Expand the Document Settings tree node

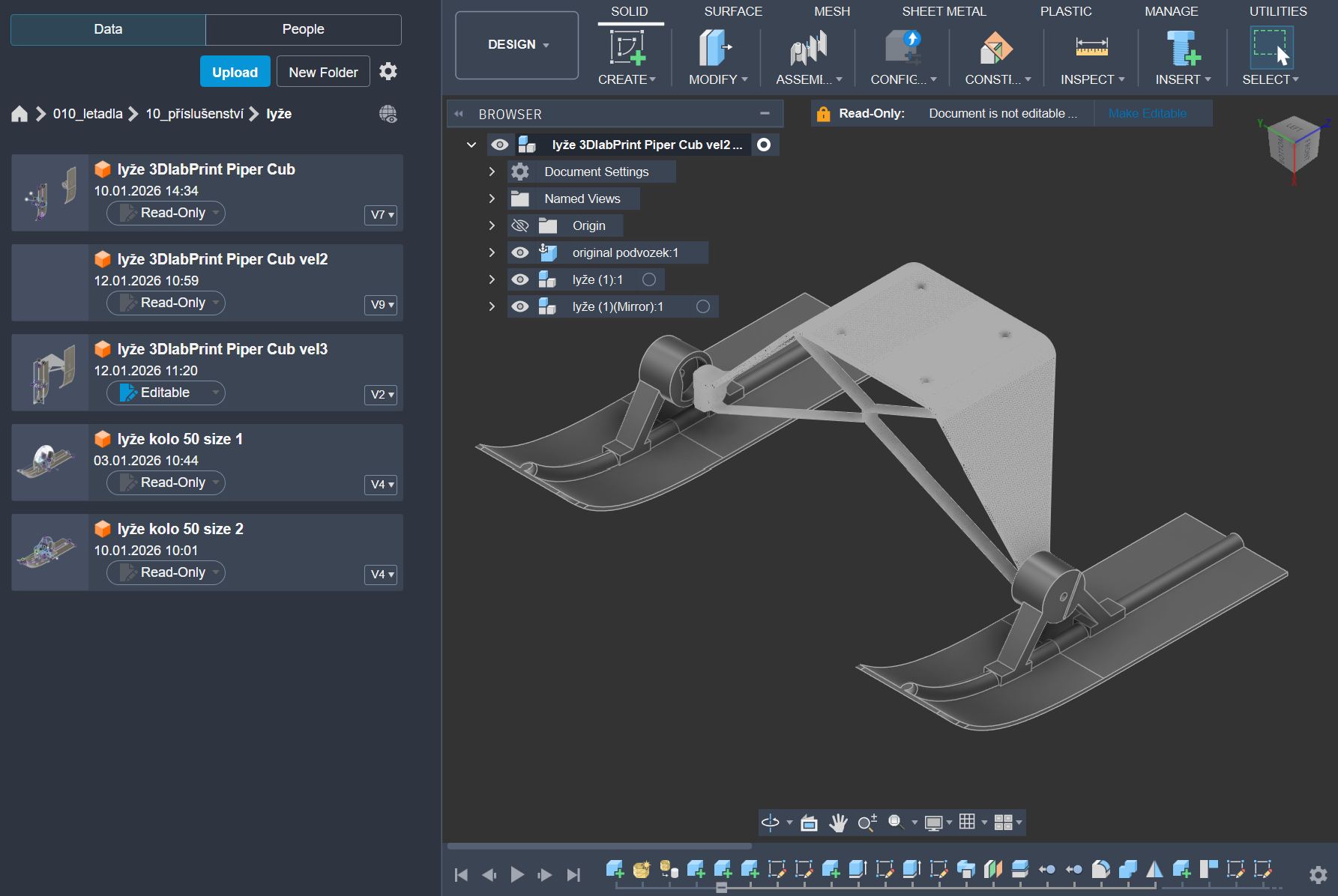(x=492, y=172)
